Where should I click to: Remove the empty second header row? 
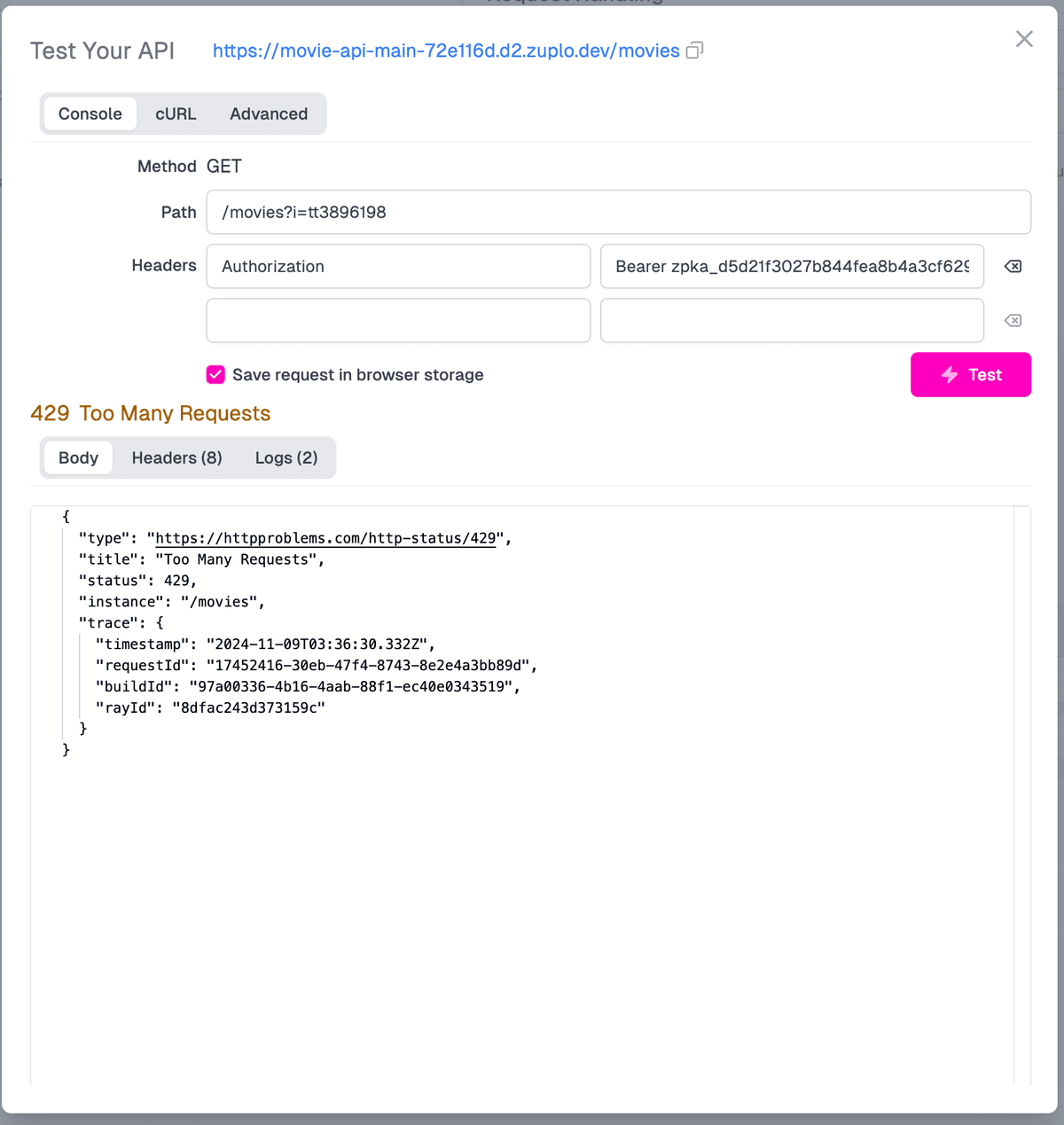[x=1013, y=320]
